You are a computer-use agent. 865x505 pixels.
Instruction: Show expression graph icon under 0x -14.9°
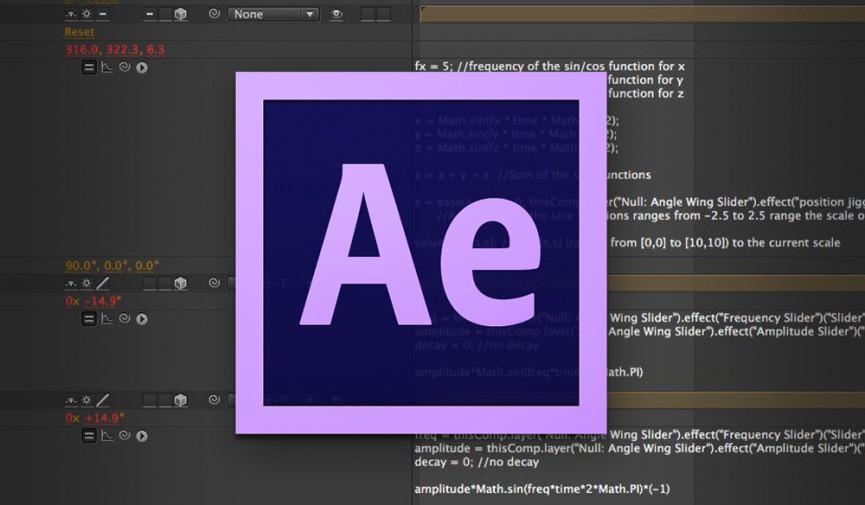[x=107, y=319]
